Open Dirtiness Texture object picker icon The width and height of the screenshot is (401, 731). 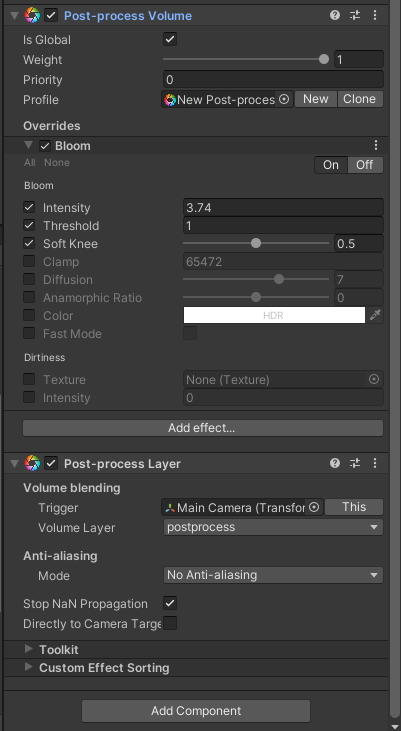click(374, 379)
